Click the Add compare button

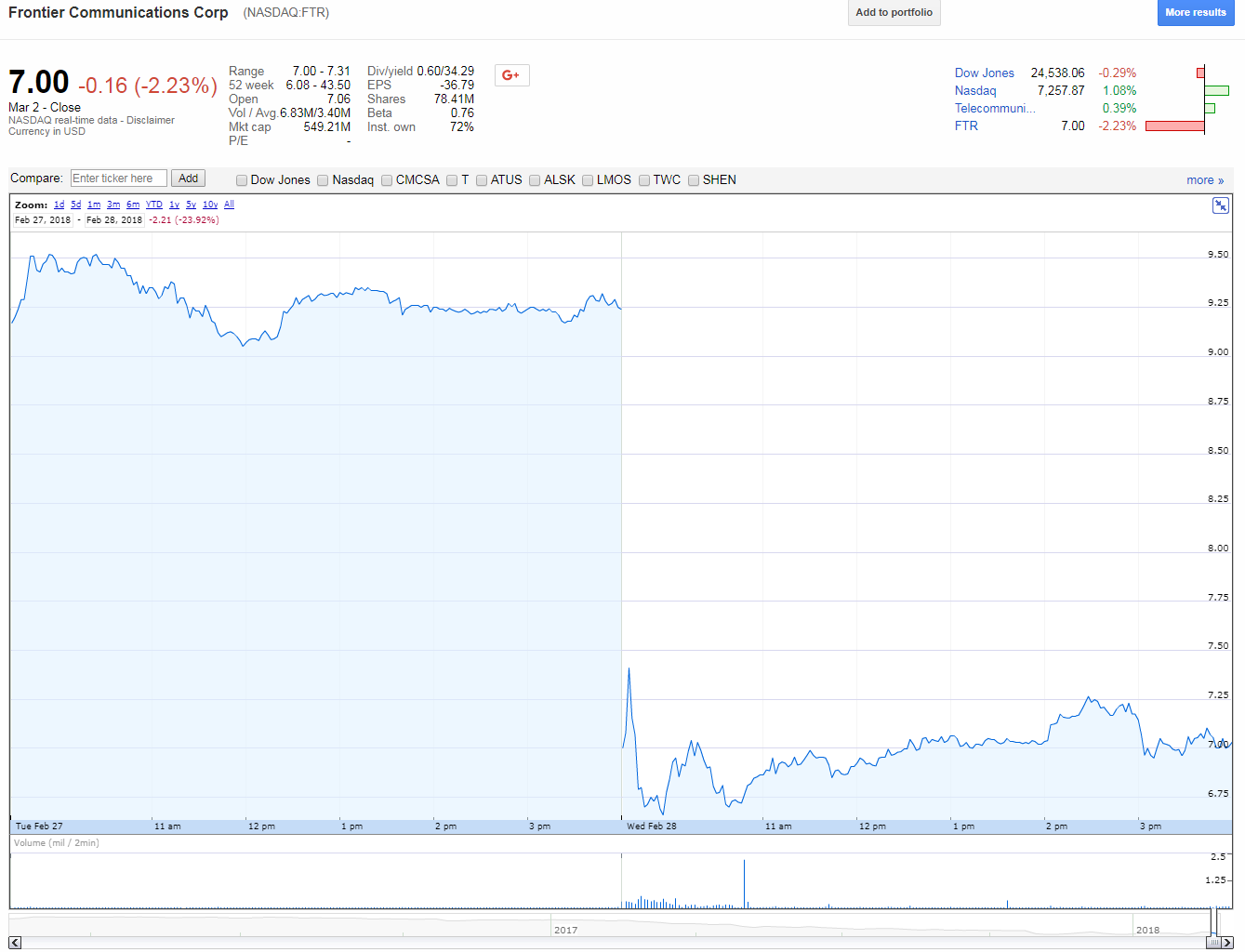[188, 178]
